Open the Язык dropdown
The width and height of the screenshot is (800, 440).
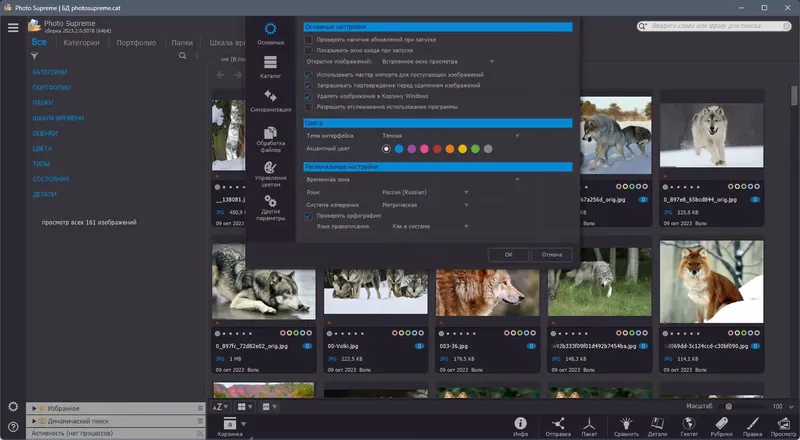425,192
